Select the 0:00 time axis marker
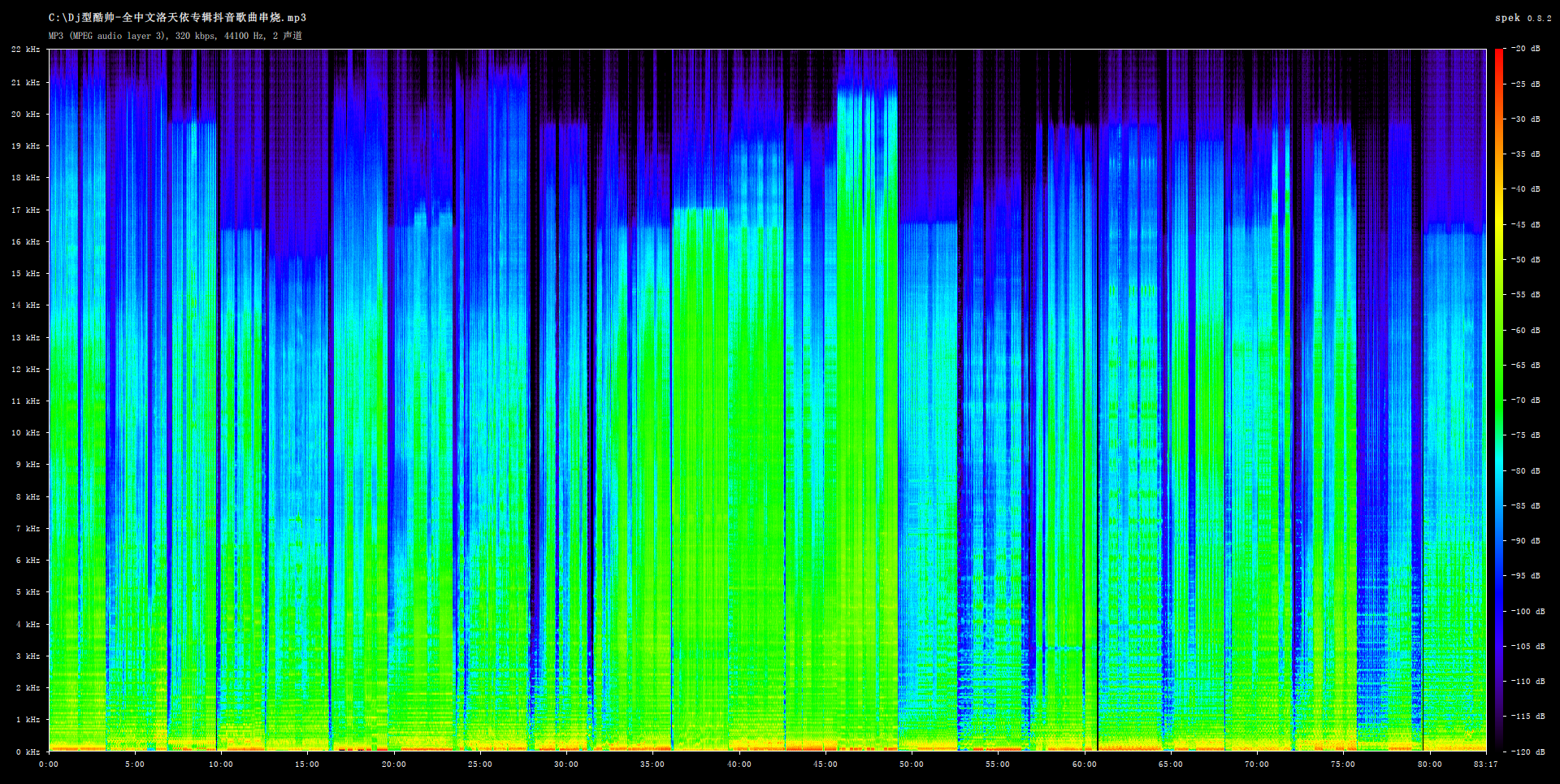This screenshot has height=784, width=1560. point(49,765)
